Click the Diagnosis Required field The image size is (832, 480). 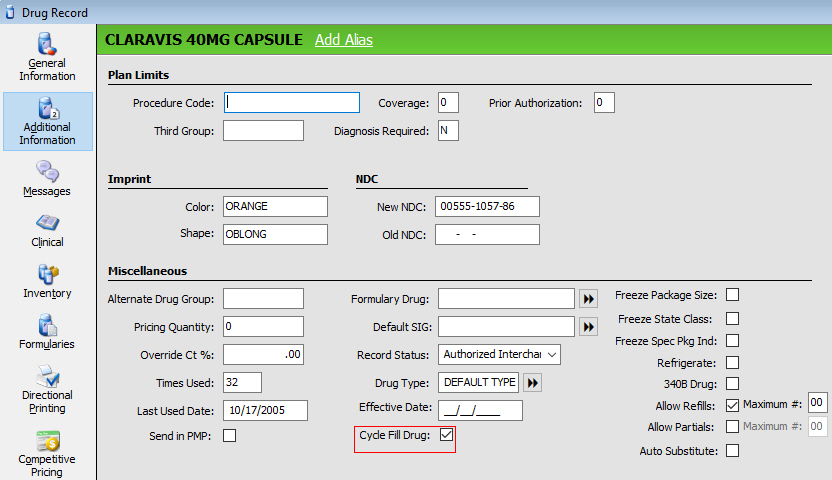(448, 130)
